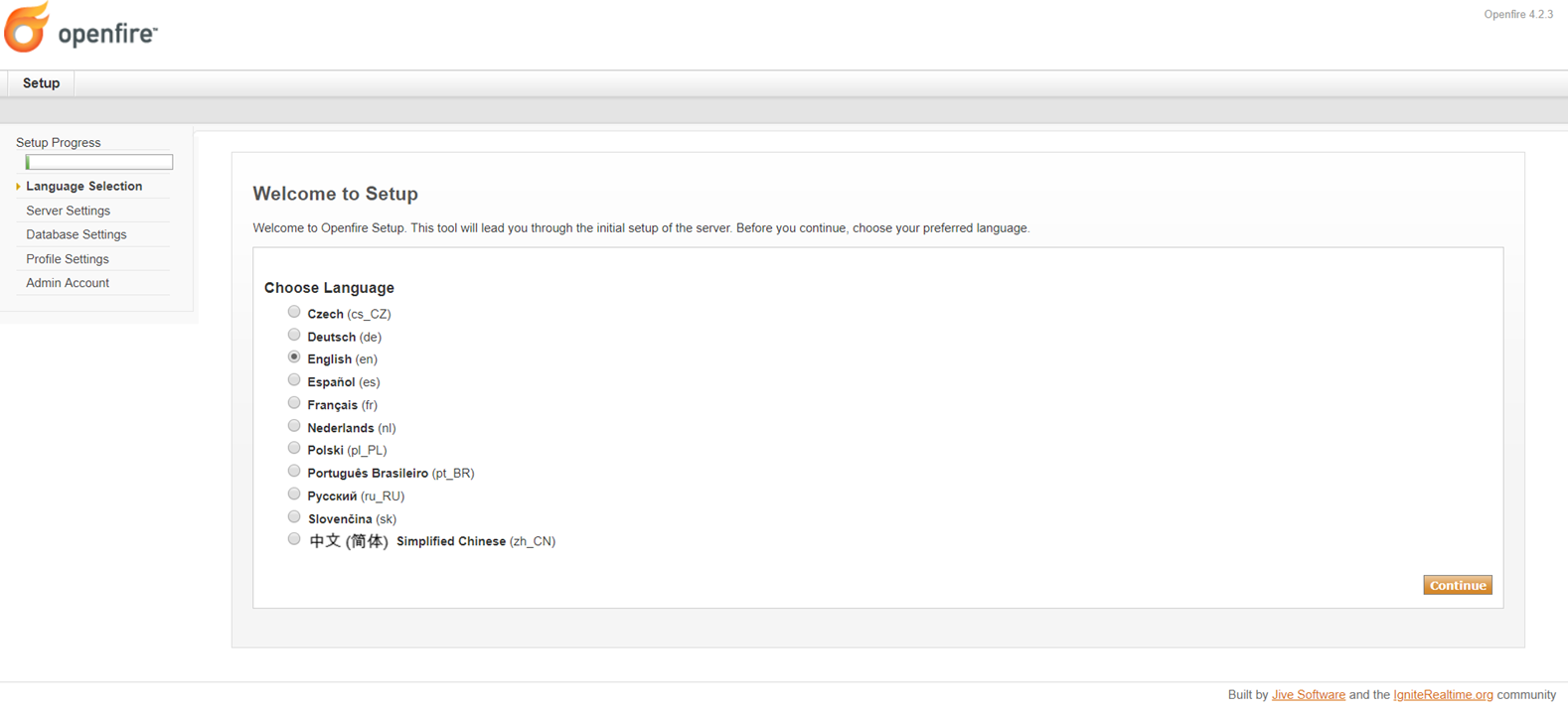Select Français radio option
Image resolution: width=1568 pixels, height=712 pixels.
tap(294, 403)
